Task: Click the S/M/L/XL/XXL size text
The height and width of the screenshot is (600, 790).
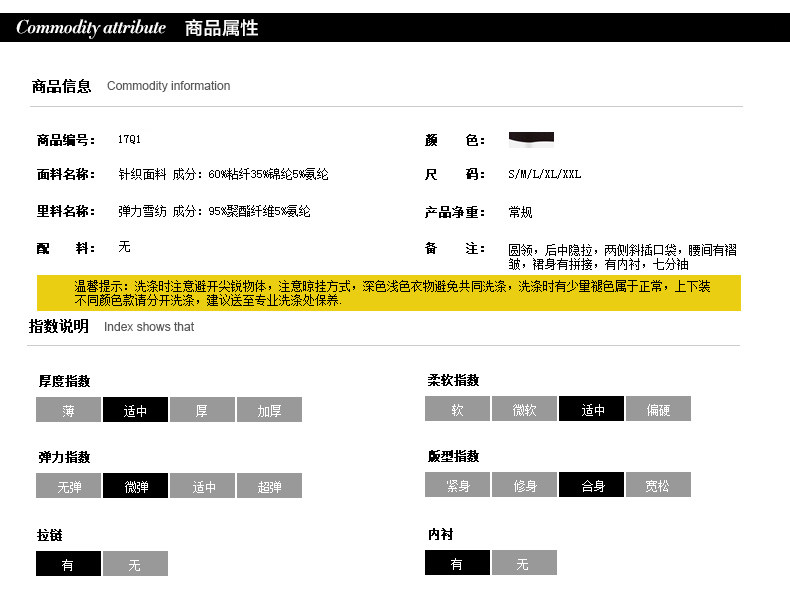Action: (544, 174)
